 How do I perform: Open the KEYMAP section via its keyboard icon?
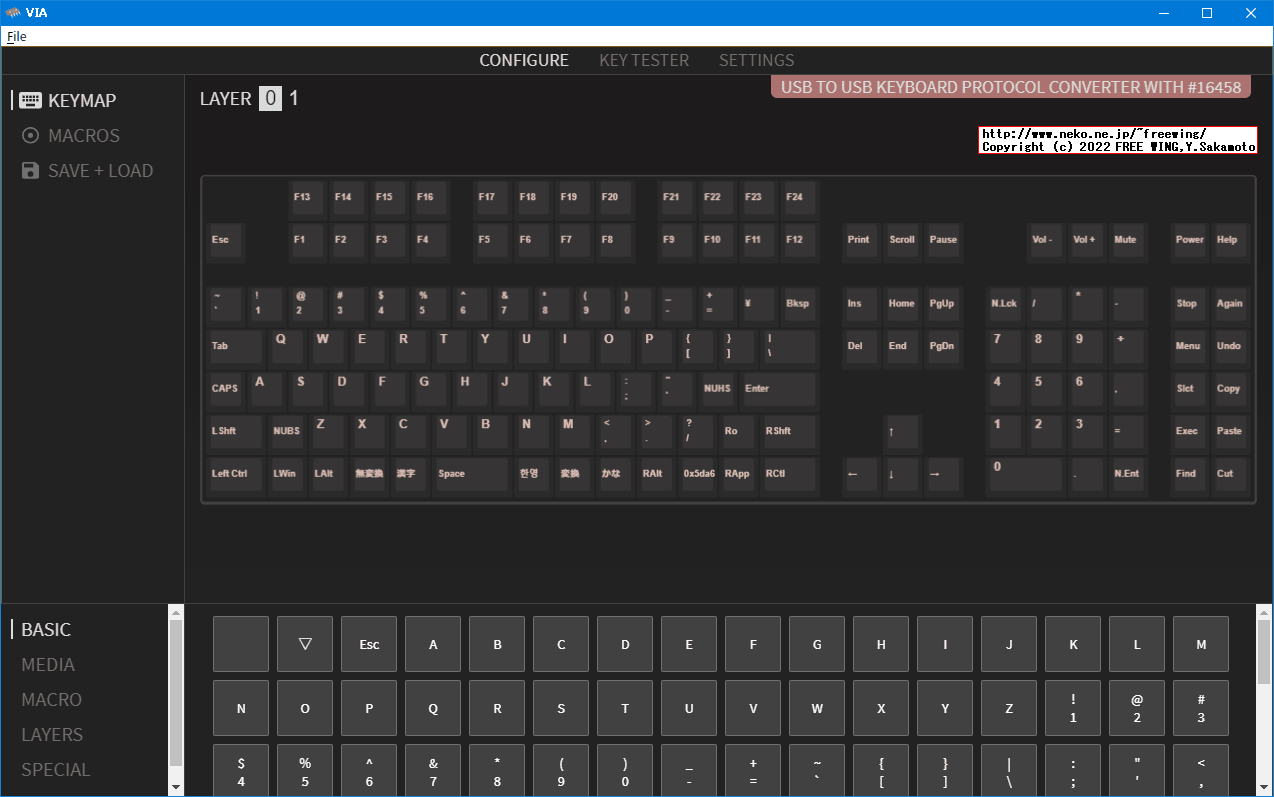pyautogui.click(x=30, y=100)
